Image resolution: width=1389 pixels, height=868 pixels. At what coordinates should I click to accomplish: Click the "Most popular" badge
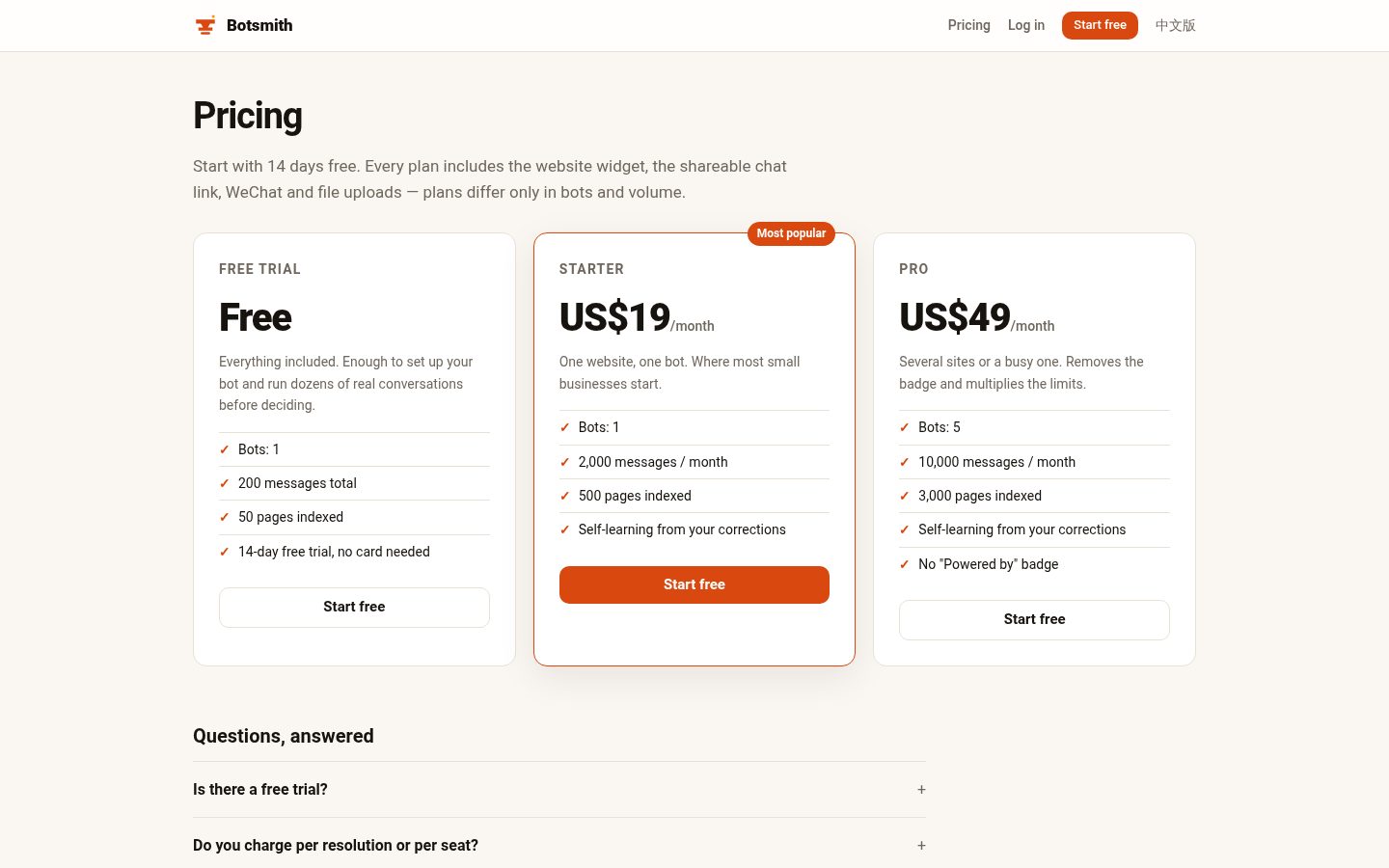[791, 233]
